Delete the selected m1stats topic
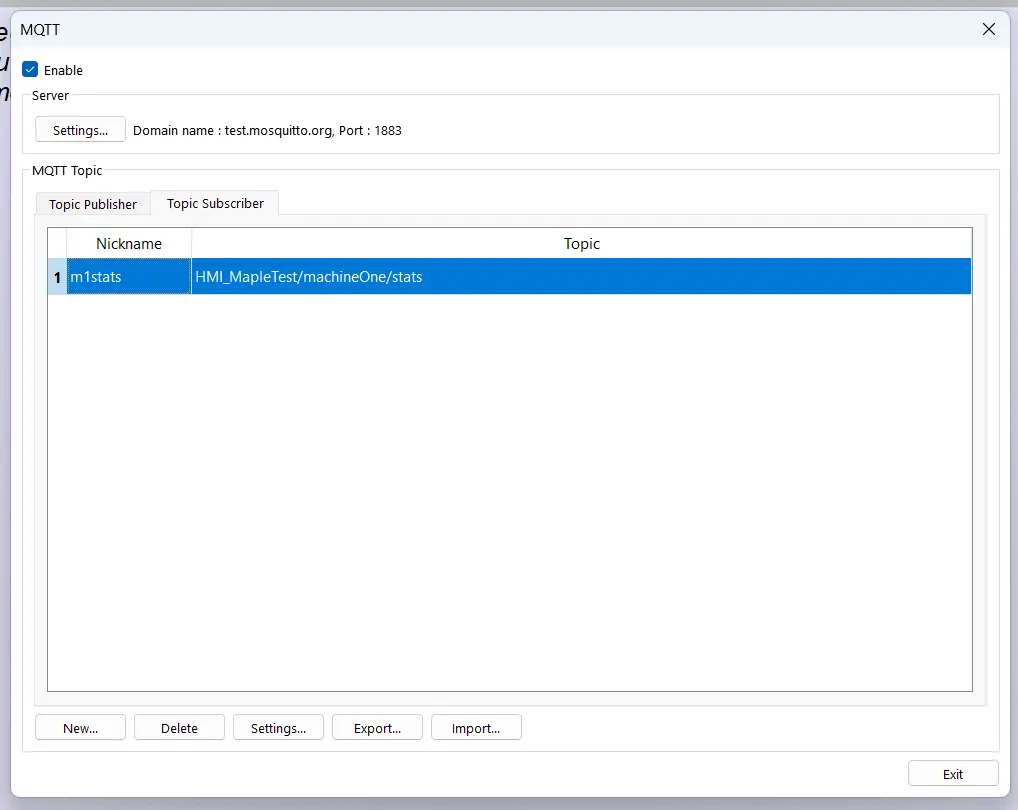Viewport: 1018px width, 810px height. tap(179, 727)
